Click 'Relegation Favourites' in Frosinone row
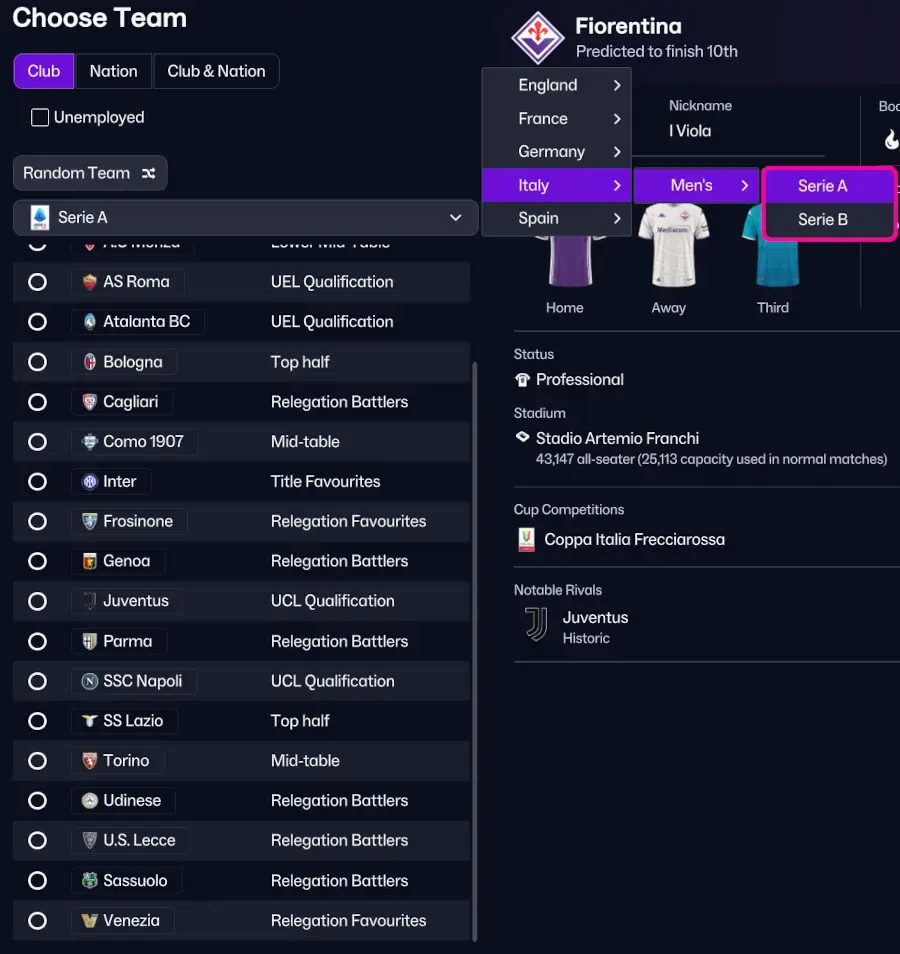Viewport: 900px width, 954px height. (348, 521)
